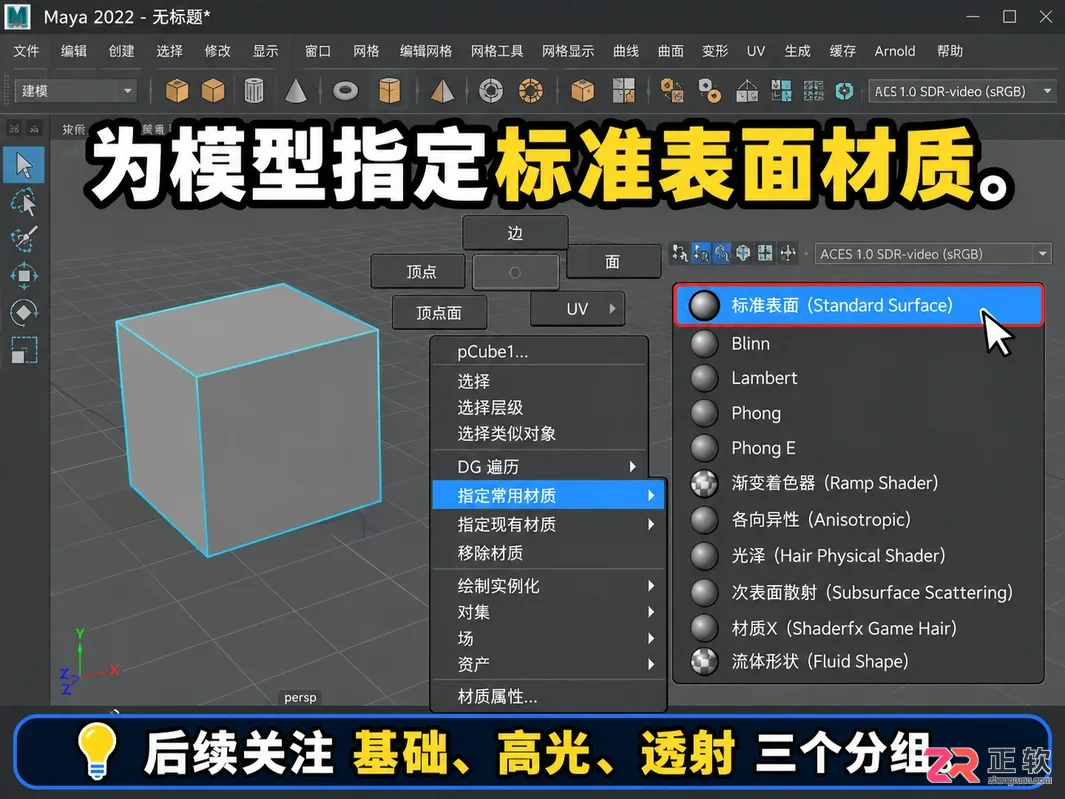This screenshot has height=799, width=1065.
Task: Open viewport ACES 1.0 SDR-video color dropdown
Action: pos(933,254)
